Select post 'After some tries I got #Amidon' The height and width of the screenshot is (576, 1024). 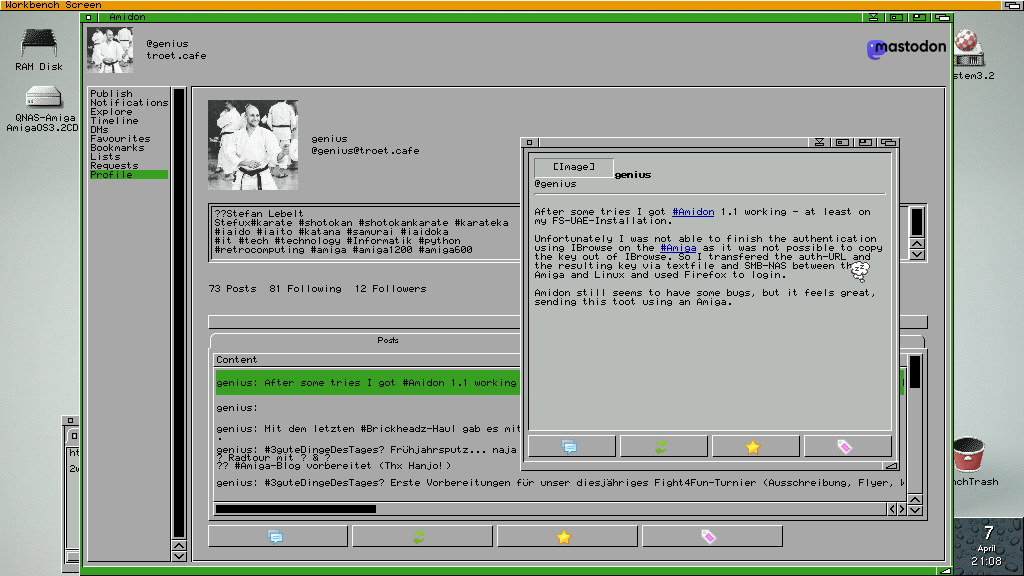[367, 383]
